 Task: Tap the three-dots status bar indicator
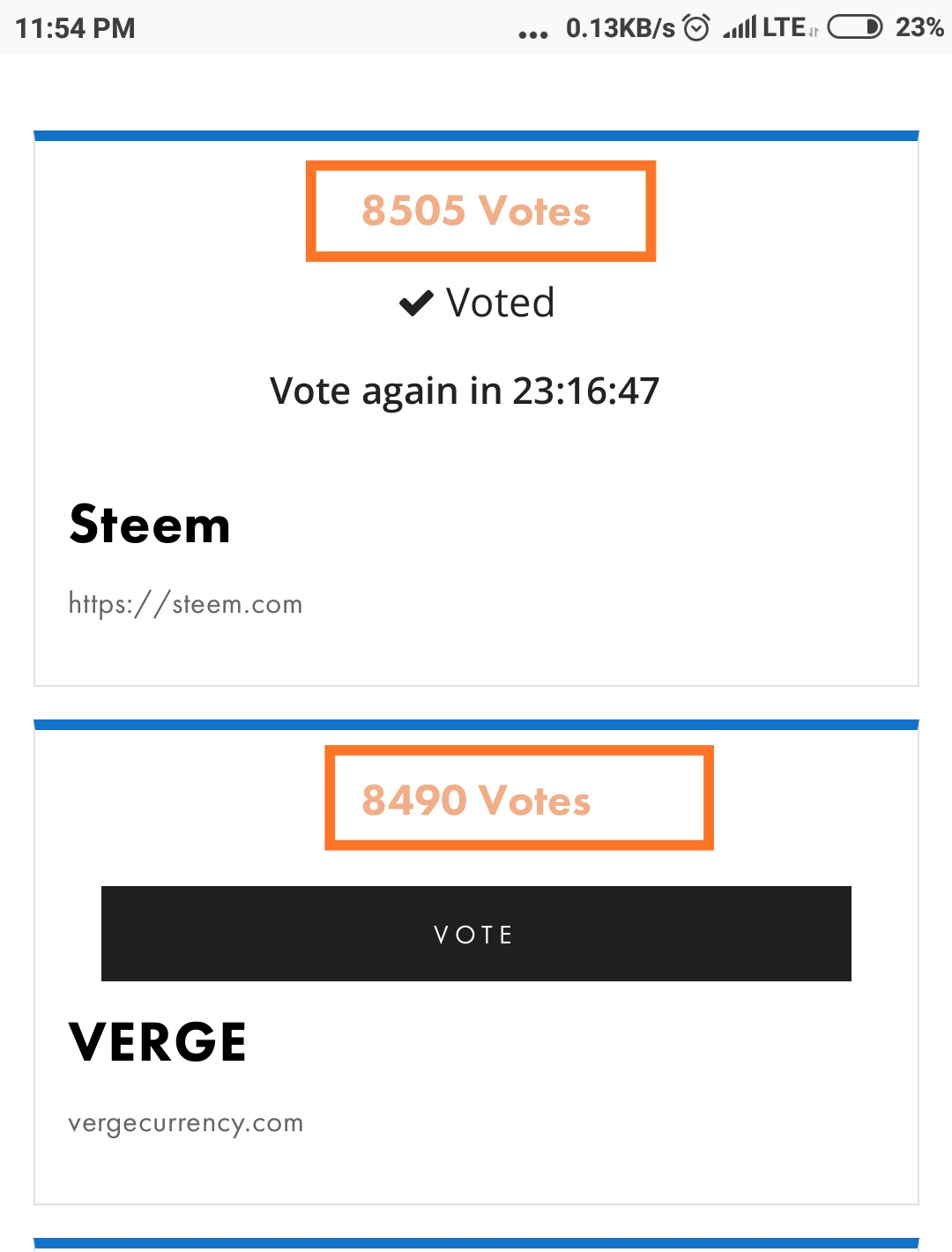coord(533,34)
